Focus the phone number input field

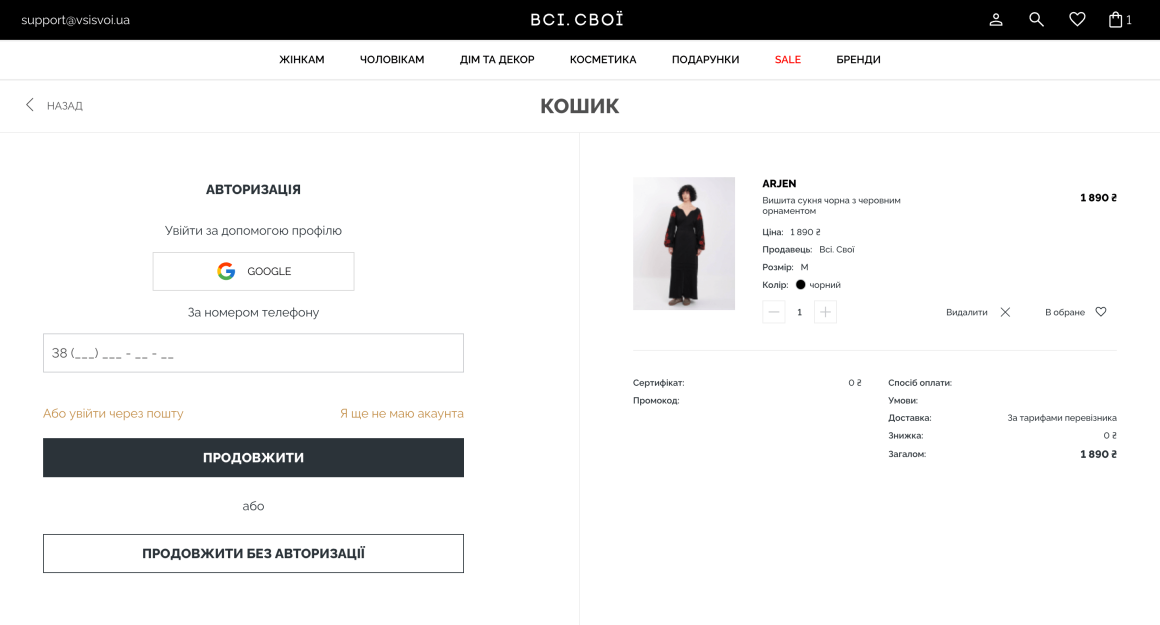click(x=253, y=353)
